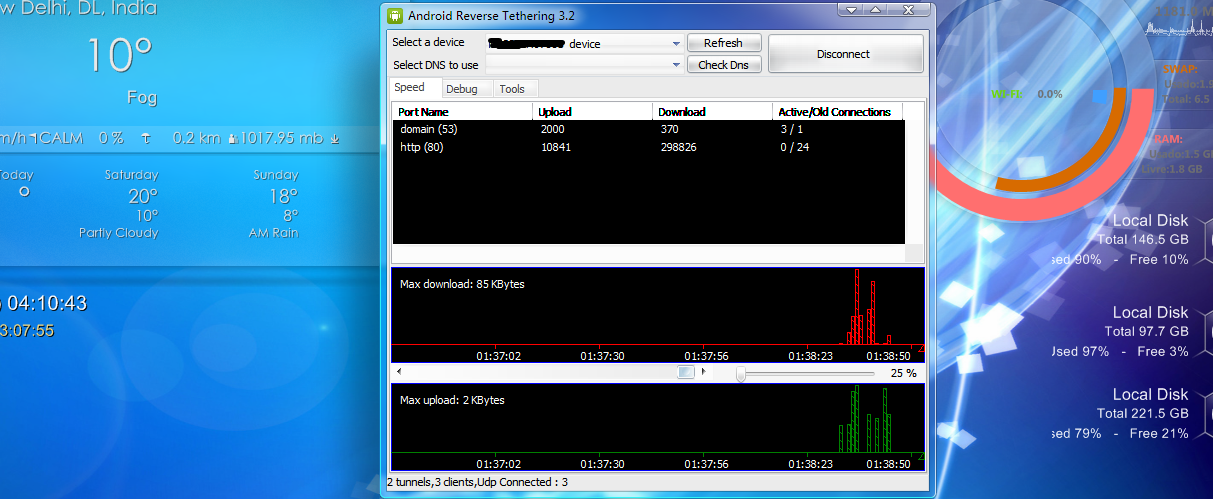Click the Max download: 85 KBytes label
The image size is (1213, 499).
pos(462,284)
